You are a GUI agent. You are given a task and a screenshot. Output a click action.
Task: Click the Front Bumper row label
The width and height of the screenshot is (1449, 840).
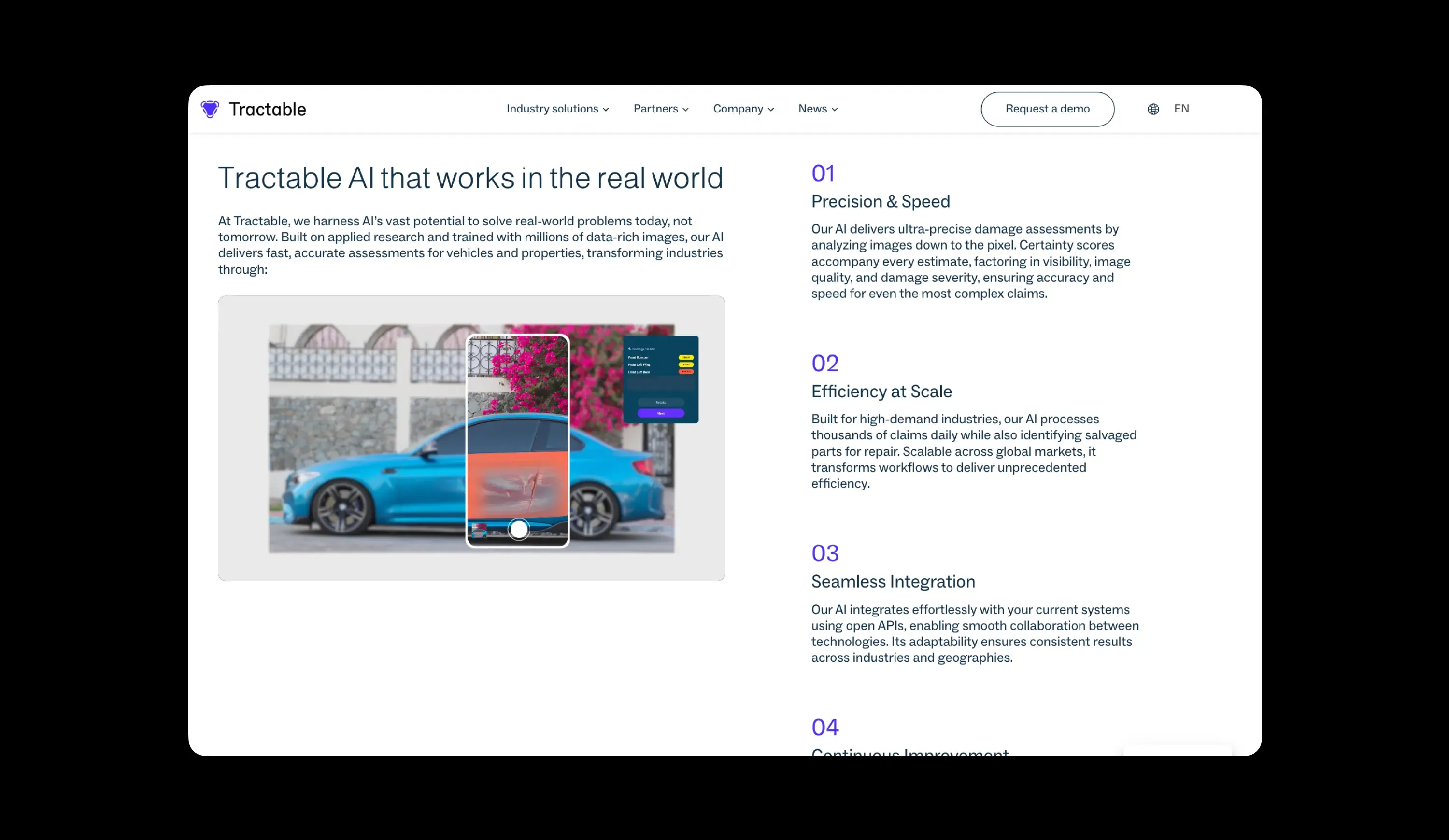pos(638,357)
